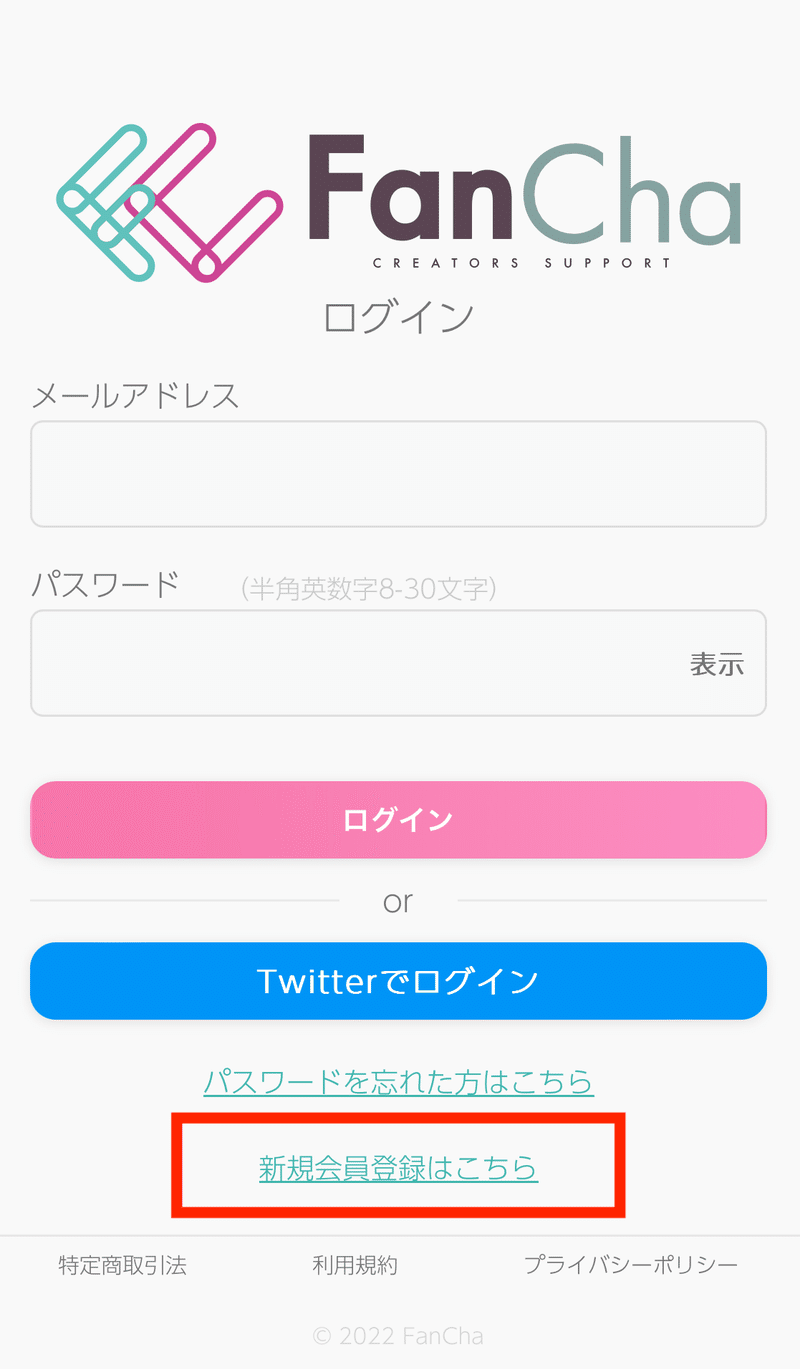Click the FanCha wordmark text
Image resolution: width=800 pixels, height=1369 pixels.
click(x=524, y=192)
